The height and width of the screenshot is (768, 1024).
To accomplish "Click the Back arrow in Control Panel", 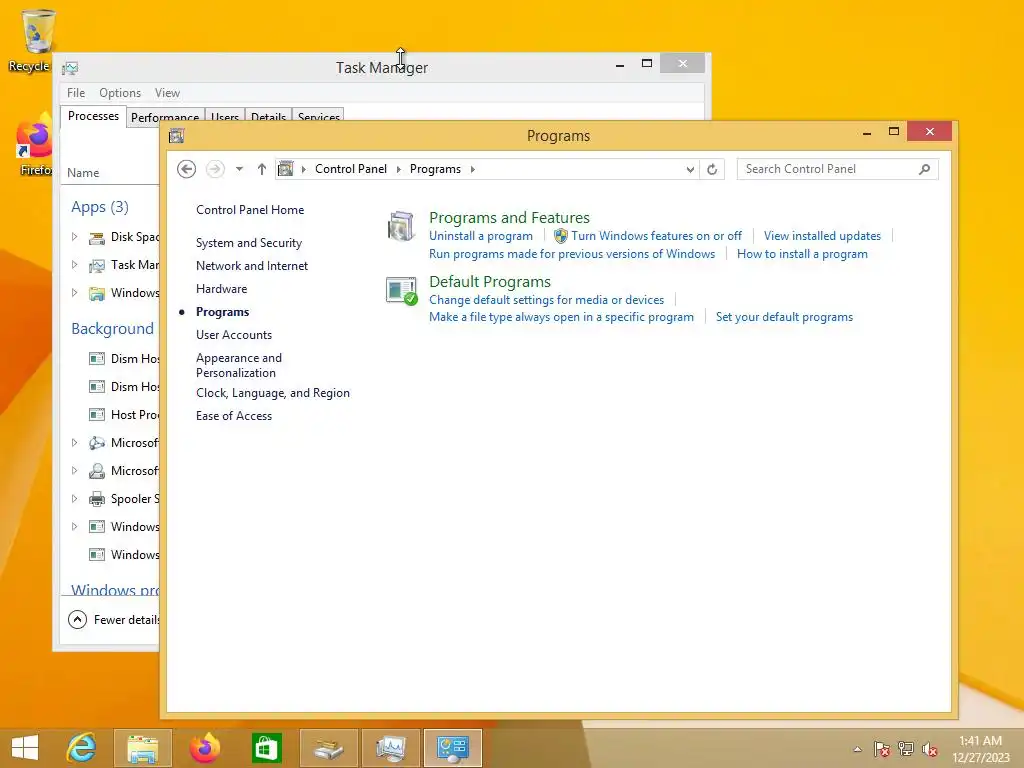I will coord(187,169).
